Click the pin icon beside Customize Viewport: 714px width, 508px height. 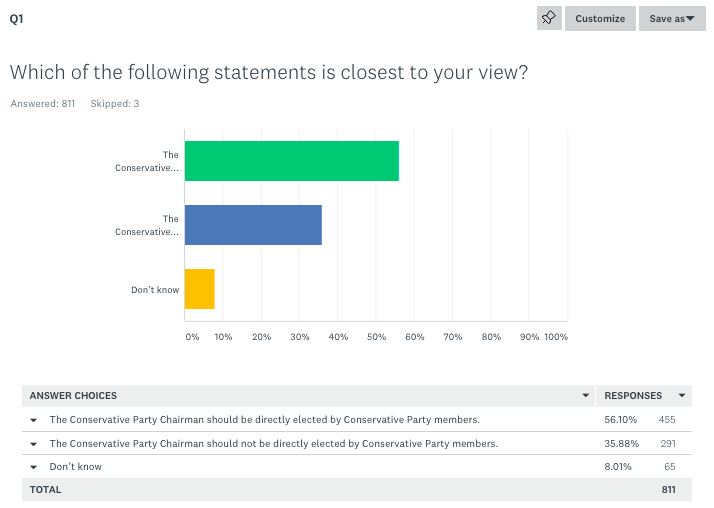click(549, 18)
